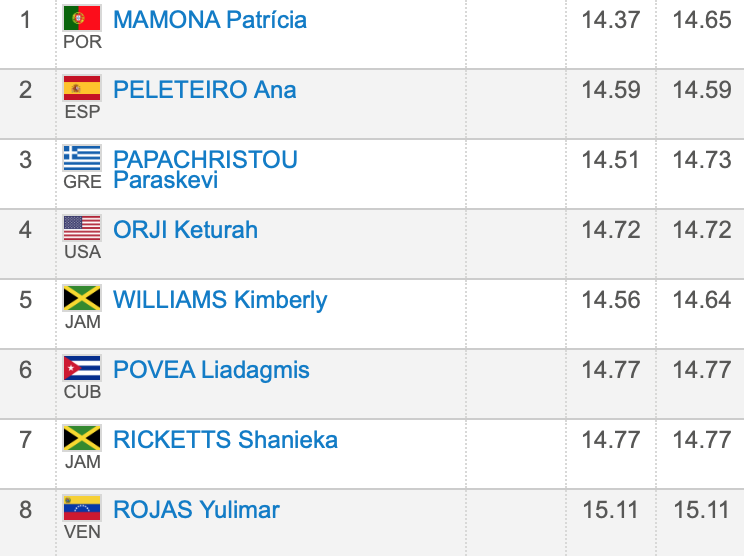The width and height of the screenshot is (744, 556).
Task: Open POVEA Liadagmis athlete link
Action: 211,370
